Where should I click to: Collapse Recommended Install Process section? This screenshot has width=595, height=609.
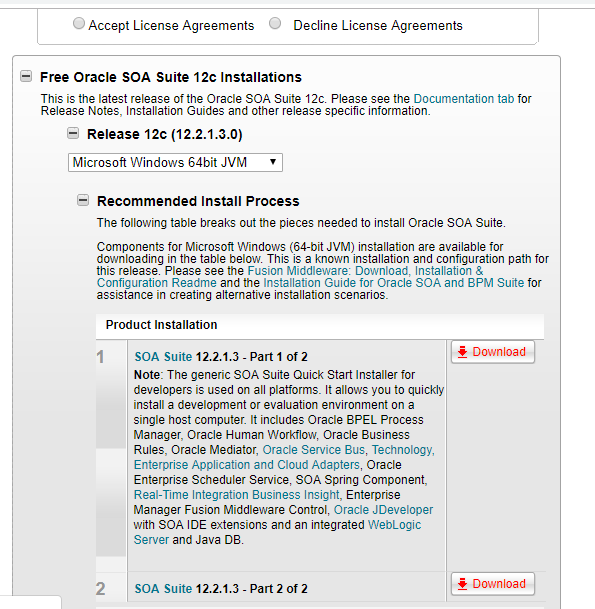[83, 200]
